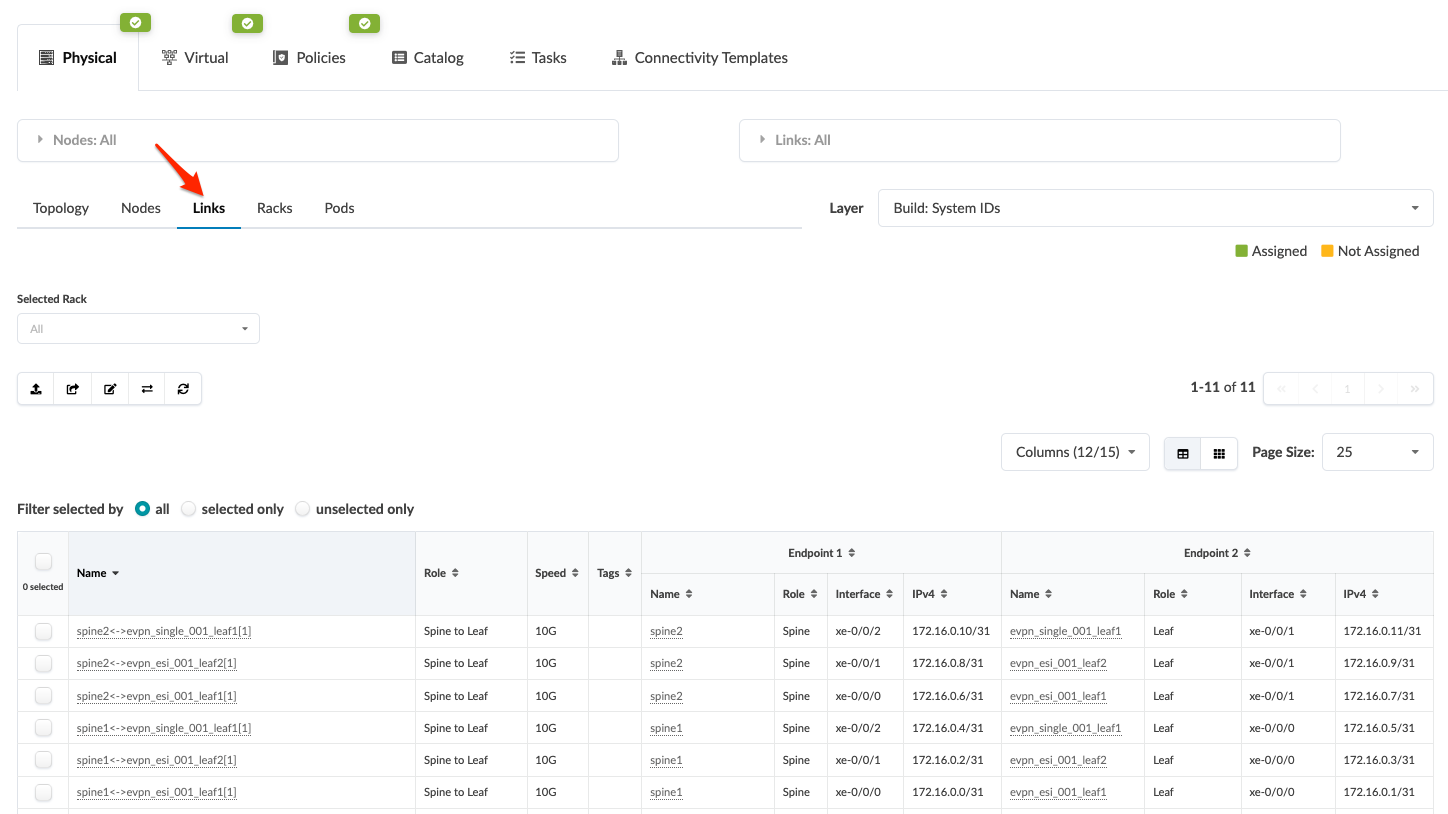Sort by Speed column arrows

click(x=575, y=573)
